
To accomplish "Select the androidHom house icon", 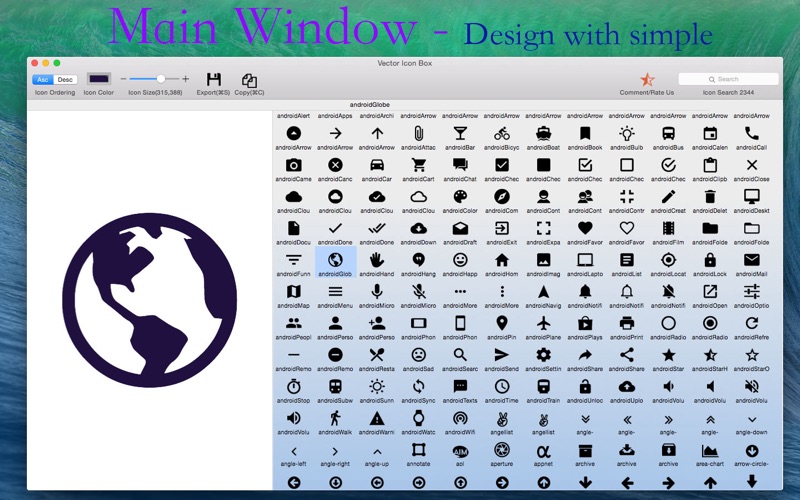I will [x=502, y=260].
